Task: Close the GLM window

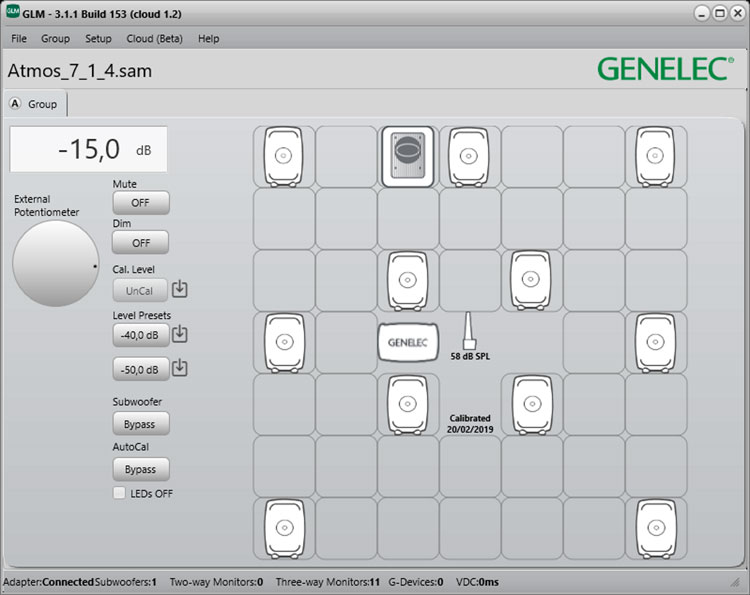Action: [738, 13]
